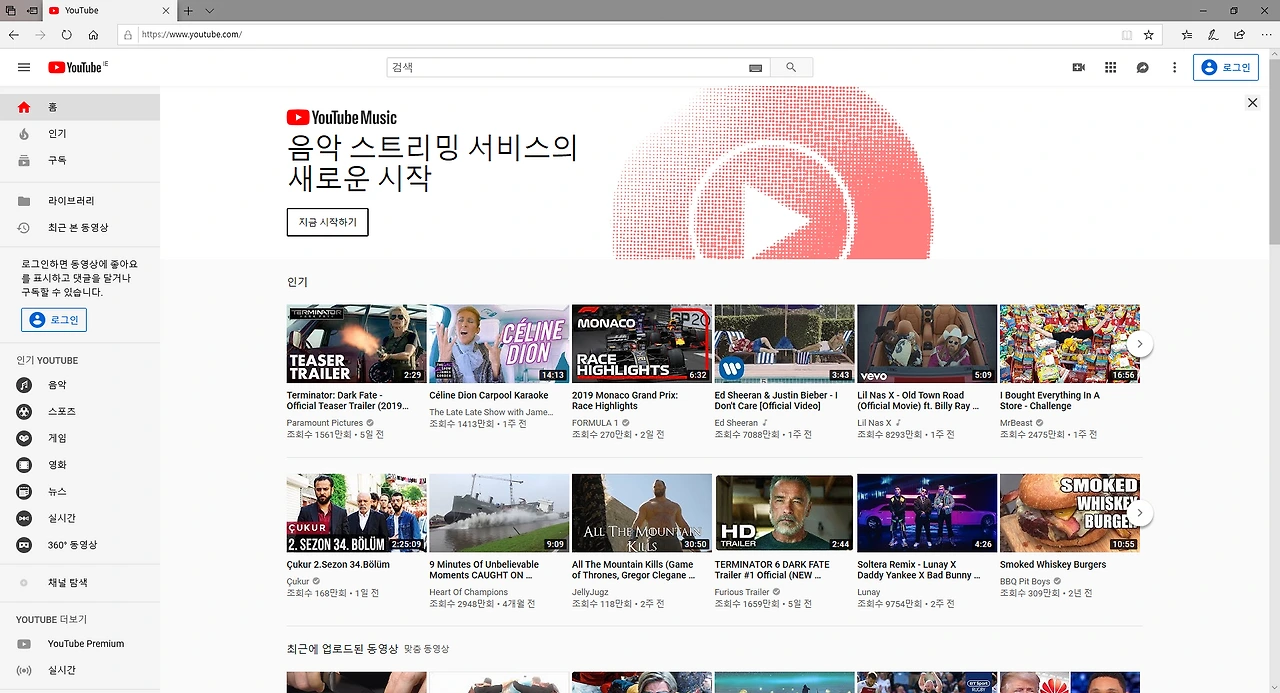Screen dimensions: 1280x693
Task: Select 구독 in the sidebar
Action: pos(80,160)
